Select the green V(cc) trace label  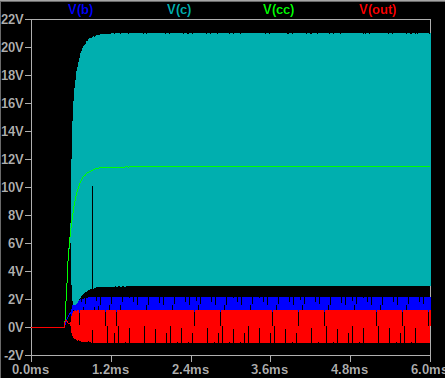(279, 10)
